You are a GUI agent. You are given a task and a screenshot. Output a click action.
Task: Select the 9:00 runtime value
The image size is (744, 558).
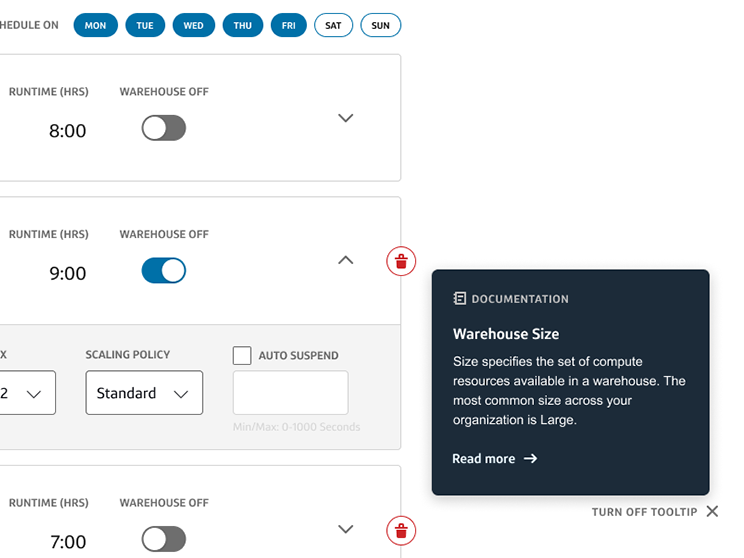pos(67,273)
